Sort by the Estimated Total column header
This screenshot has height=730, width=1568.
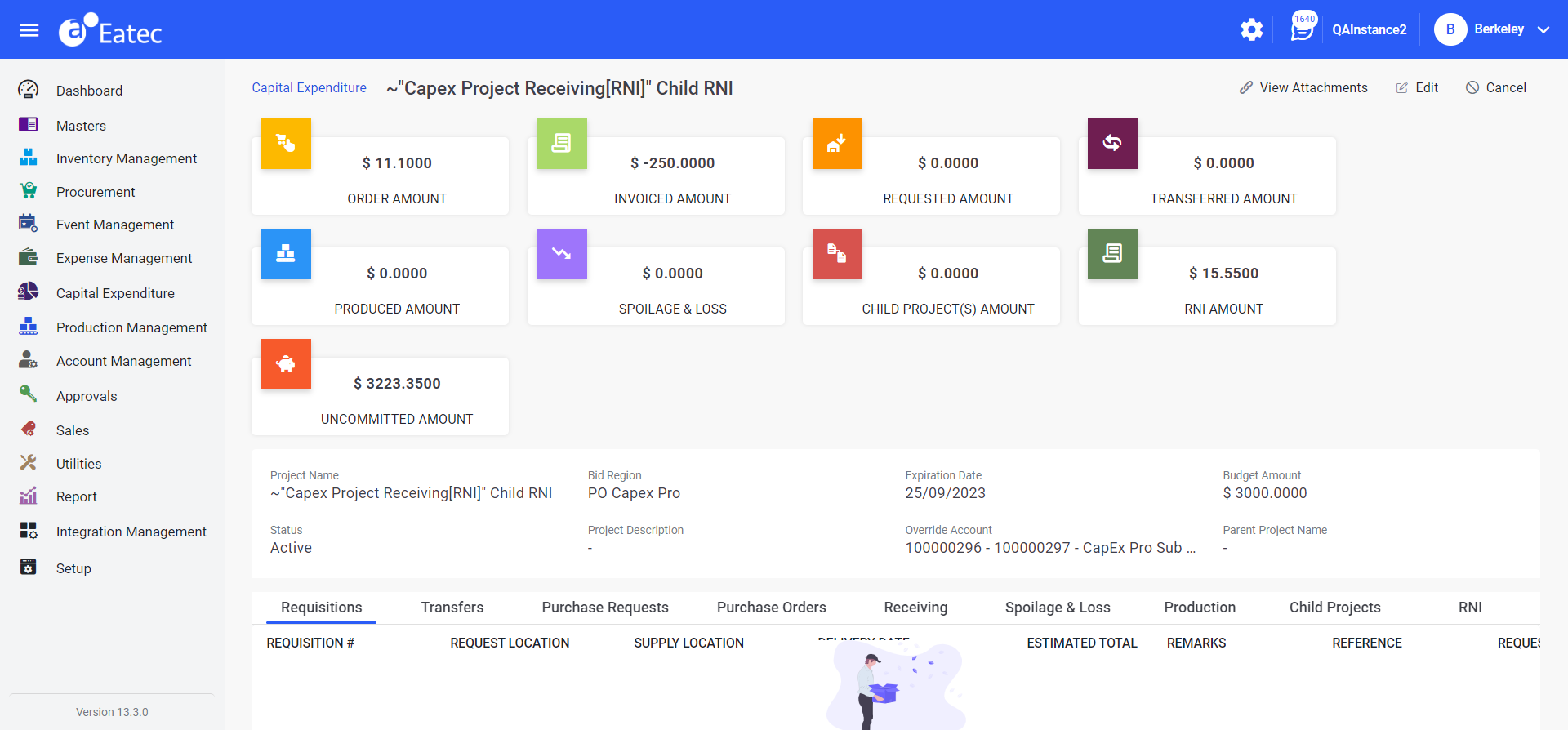point(1081,643)
